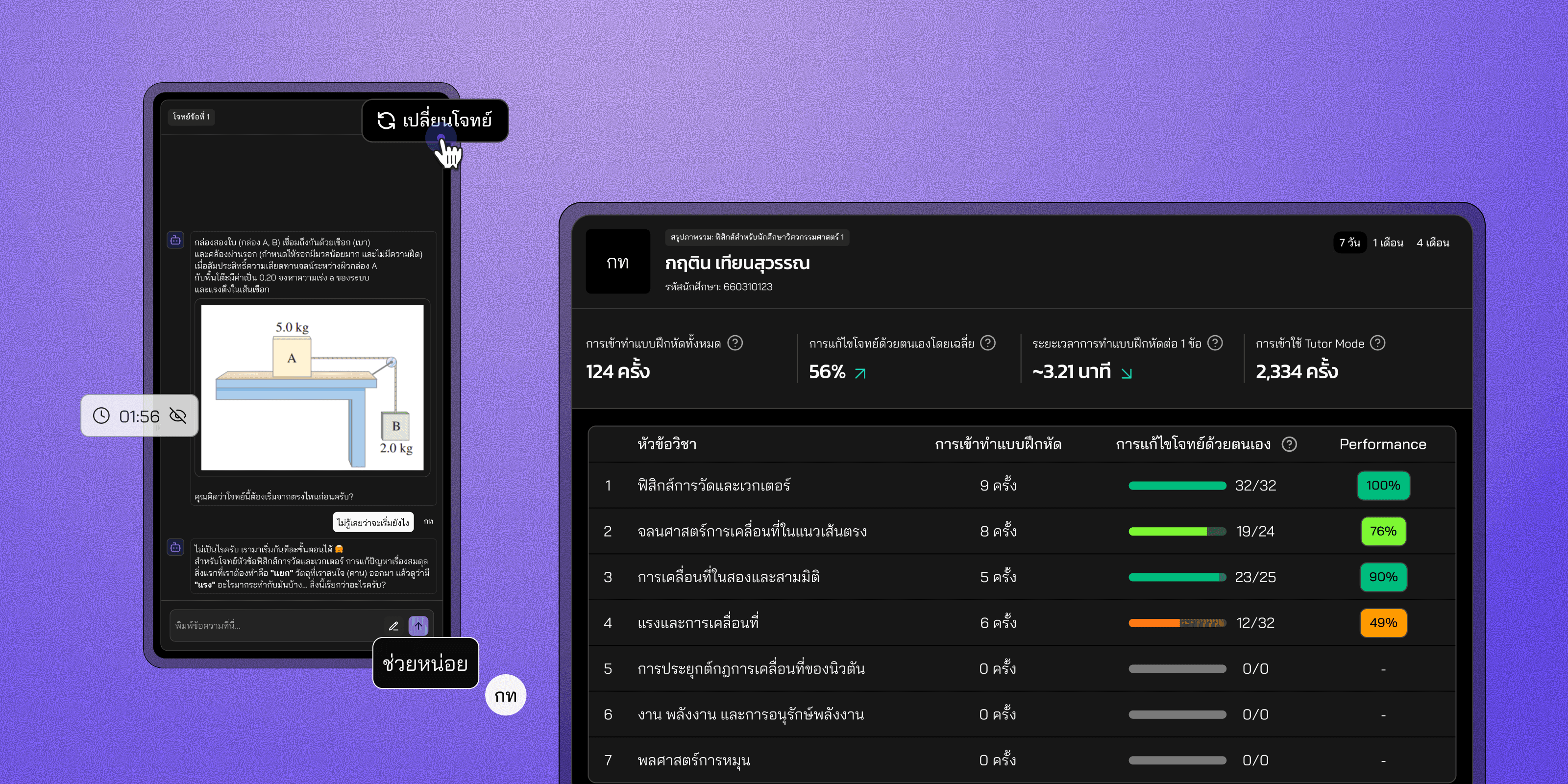The height and width of the screenshot is (784, 1568).
Task: Switch to 4 เดือน time range
Action: [1432, 242]
